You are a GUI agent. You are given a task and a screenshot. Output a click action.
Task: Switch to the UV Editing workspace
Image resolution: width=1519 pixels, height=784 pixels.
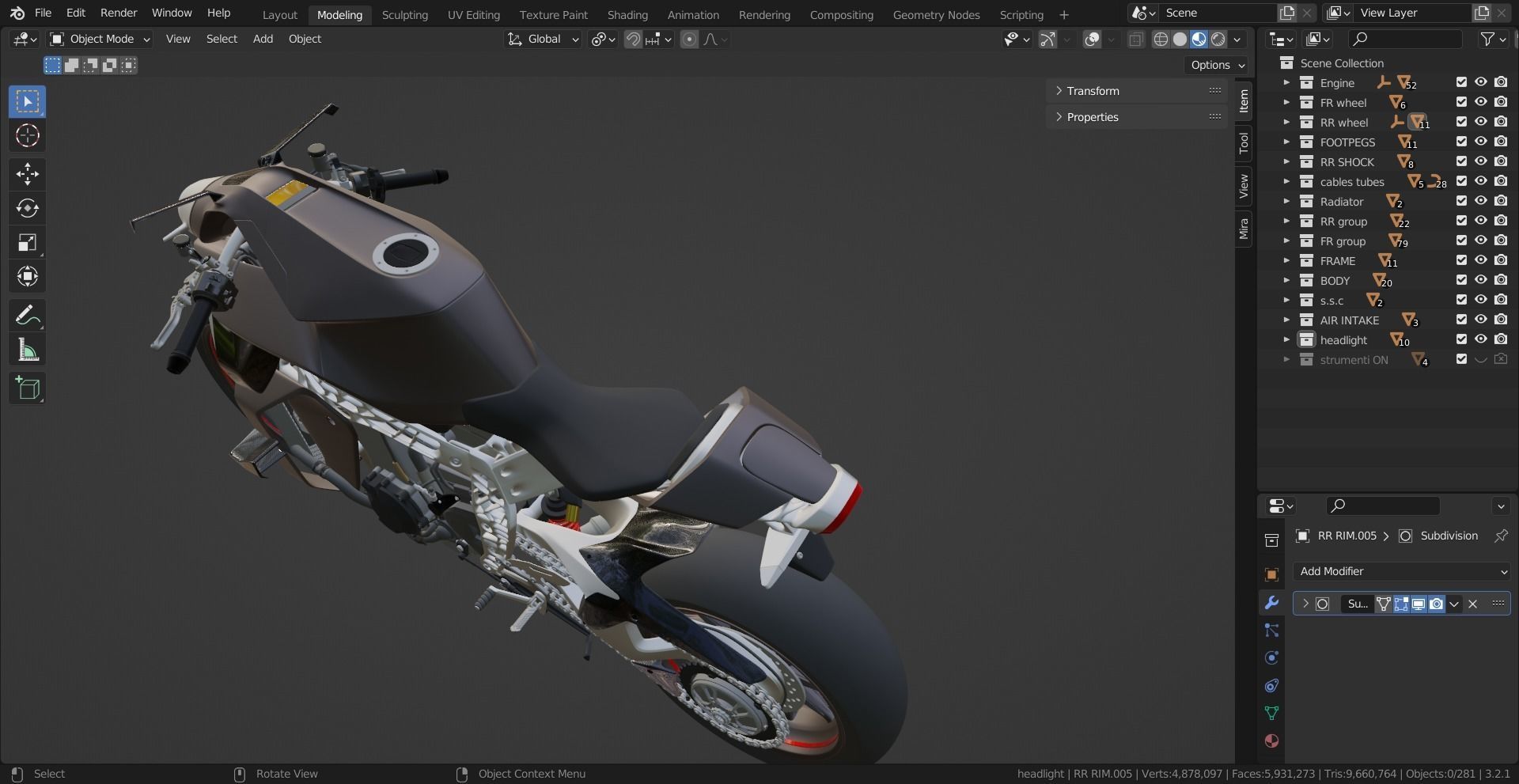click(473, 15)
